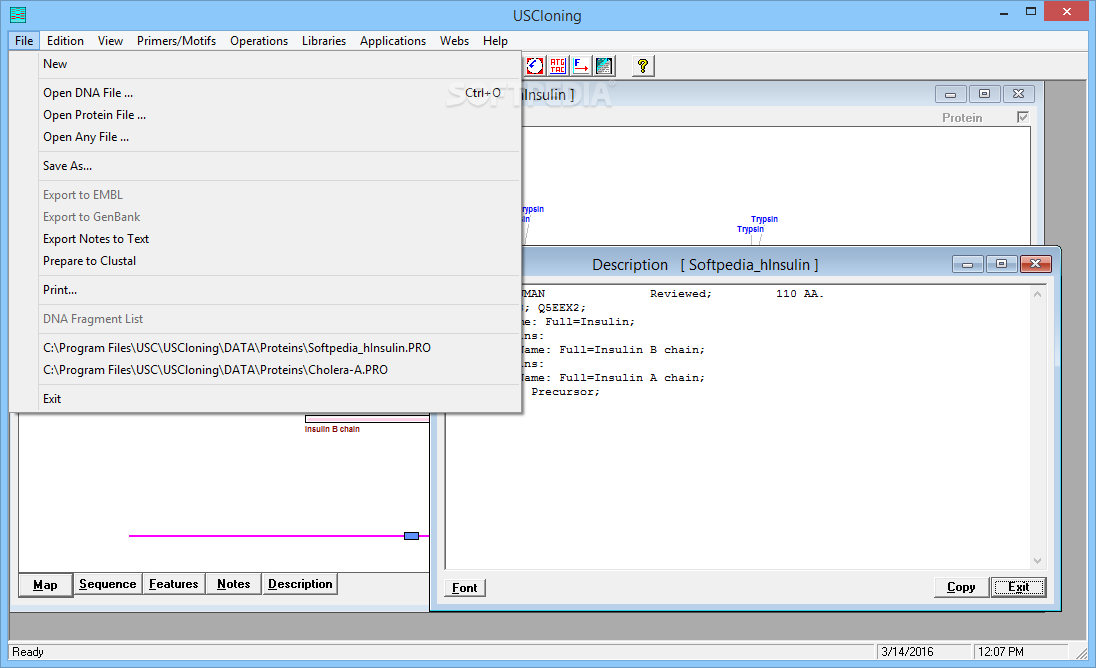1096x668 pixels.
Task: Open the Libraries menu
Action: [x=324, y=41]
